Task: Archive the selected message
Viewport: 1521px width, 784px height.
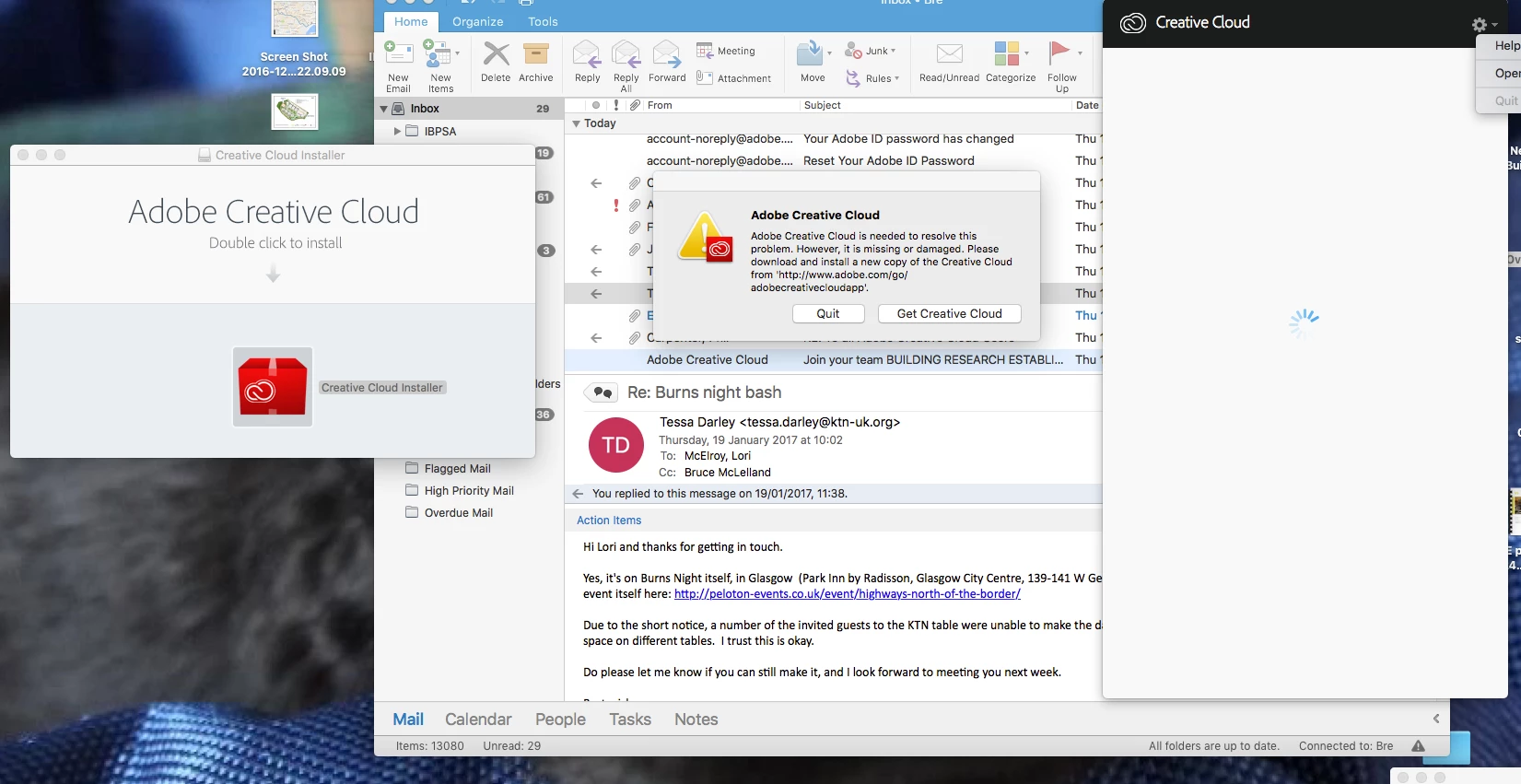Action: pos(535,62)
